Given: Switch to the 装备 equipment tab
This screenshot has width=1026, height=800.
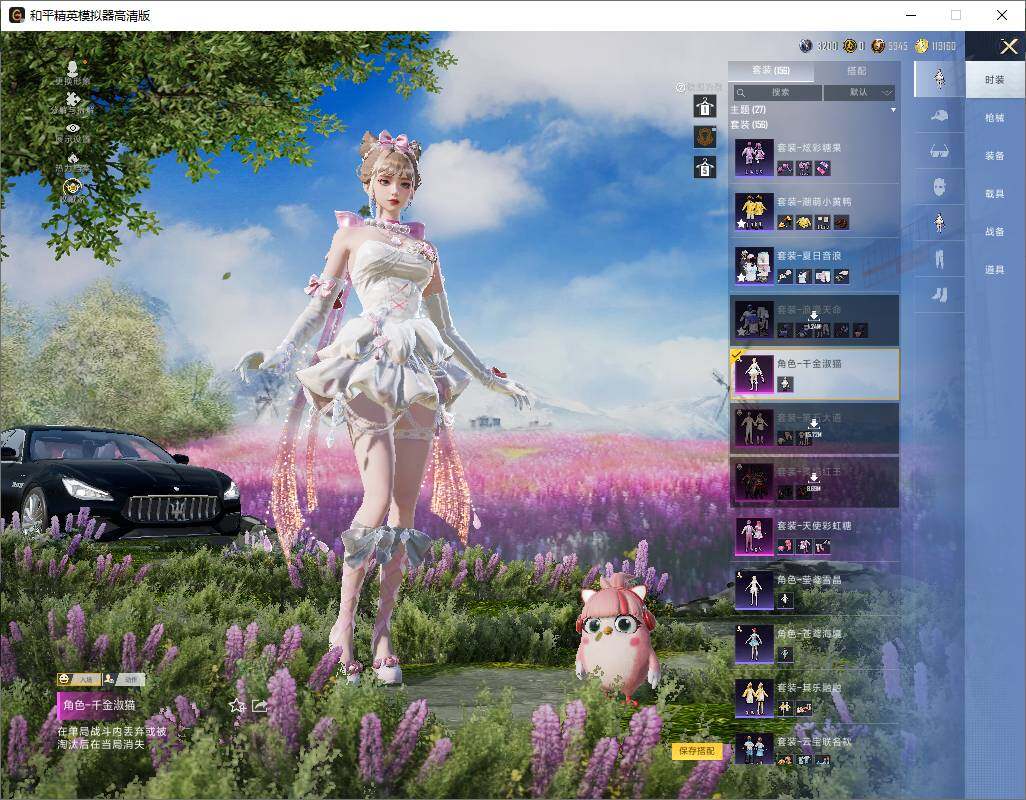Looking at the screenshot, I should point(995,156).
